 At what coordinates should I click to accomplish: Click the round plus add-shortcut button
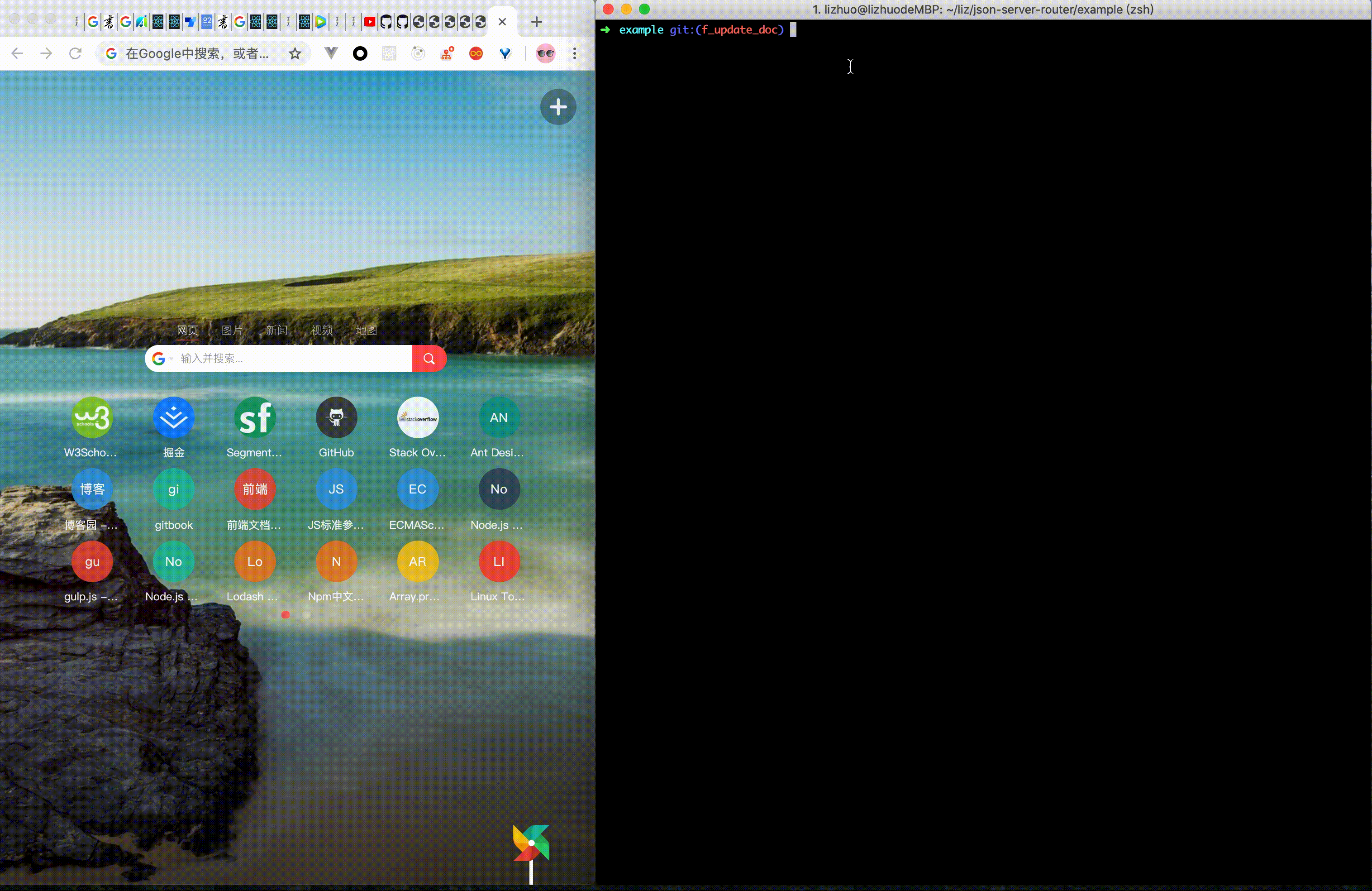point(557,107)
